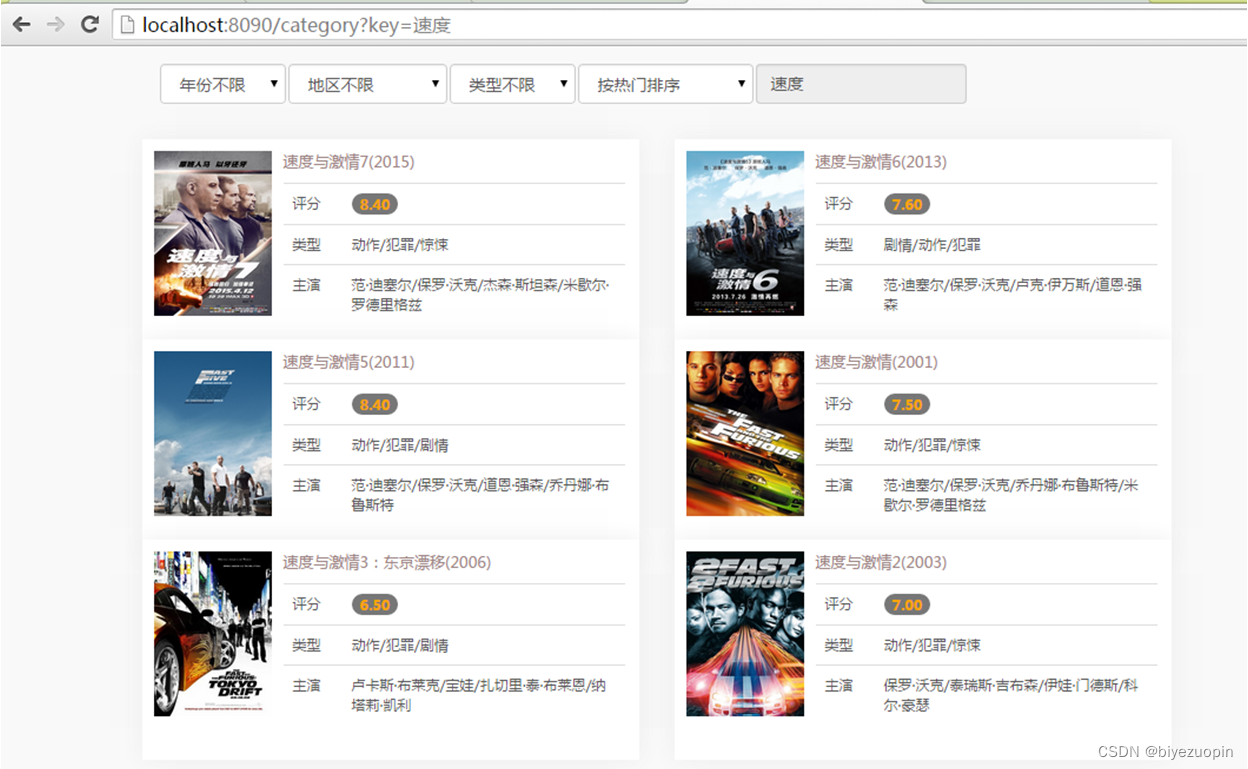Click the 7.60 rating badge
The height and width of the screenshot is (769, 1248).
coord(907,204)
